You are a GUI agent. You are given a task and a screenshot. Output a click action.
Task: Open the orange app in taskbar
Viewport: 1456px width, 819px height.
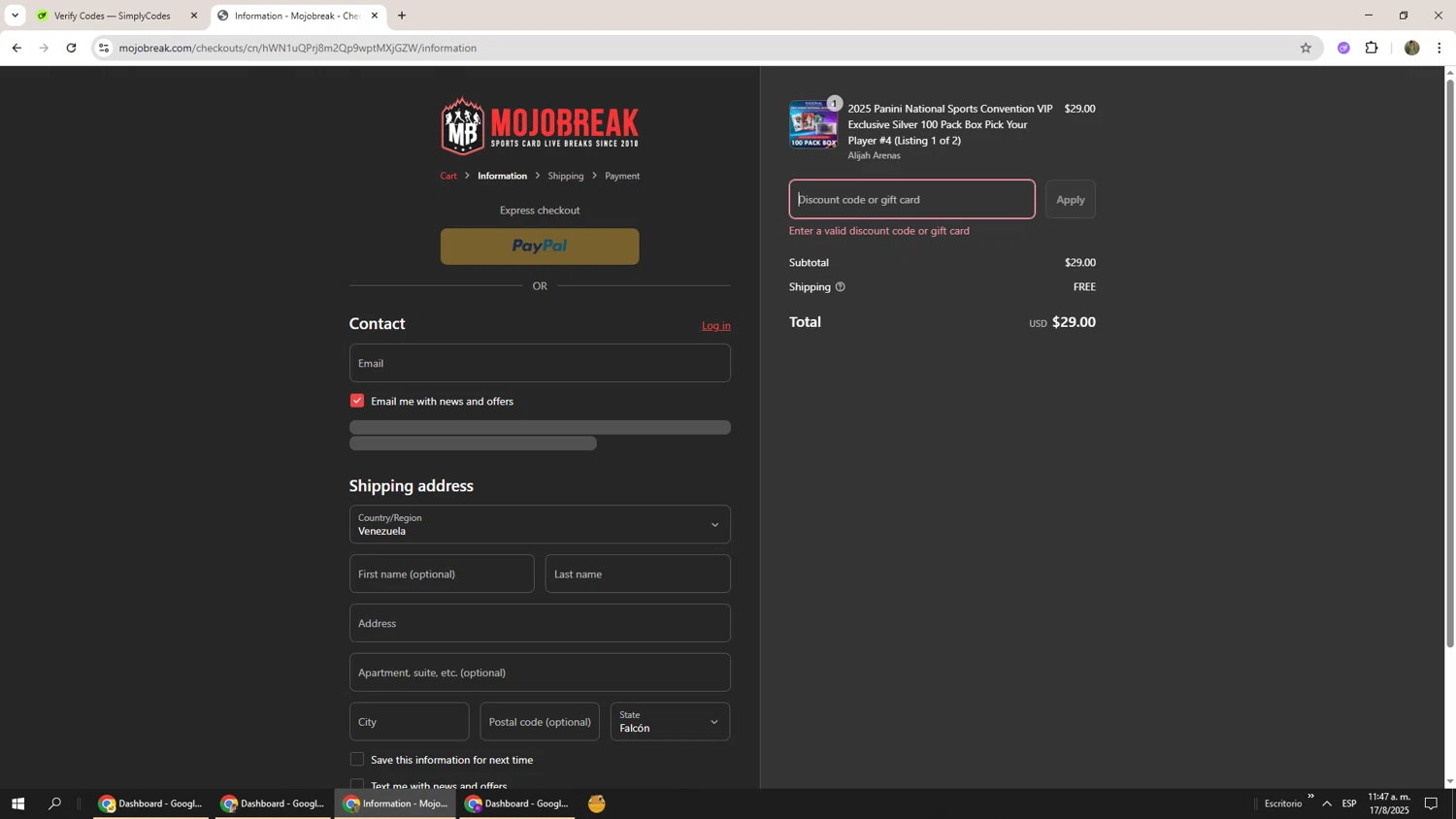click(x=597, y=803)
